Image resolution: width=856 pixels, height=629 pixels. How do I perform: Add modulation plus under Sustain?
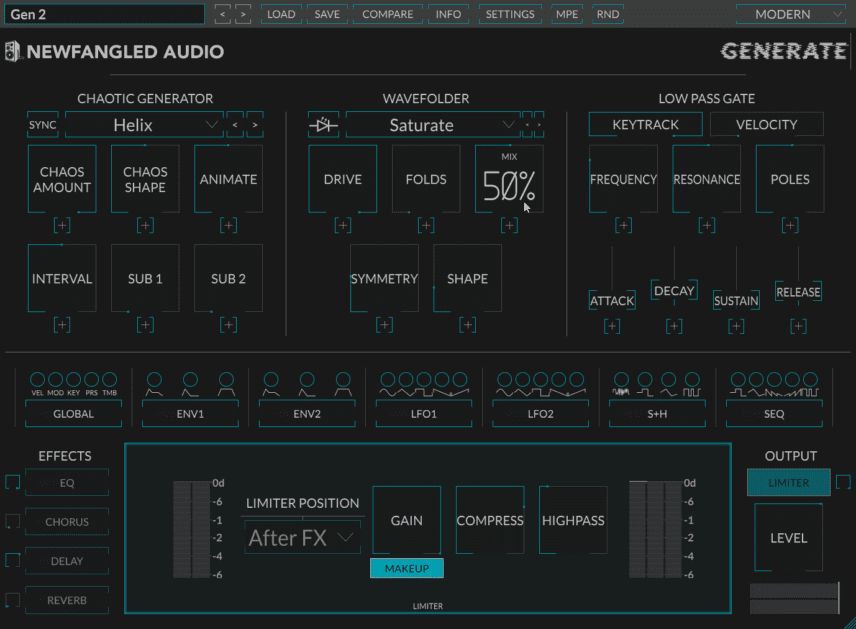[736, 326]
